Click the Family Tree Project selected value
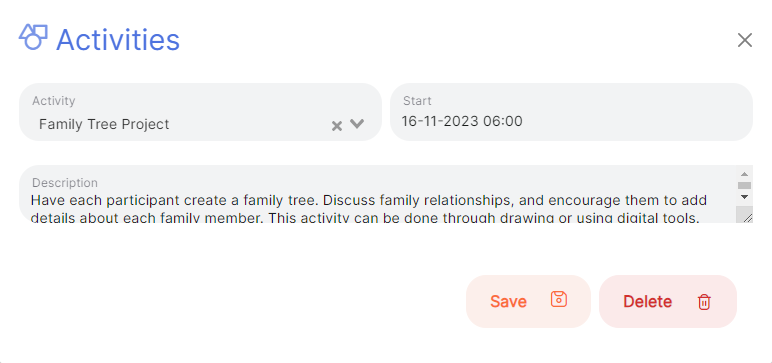This screenshot has width=772, height=363. coord(104,124)
